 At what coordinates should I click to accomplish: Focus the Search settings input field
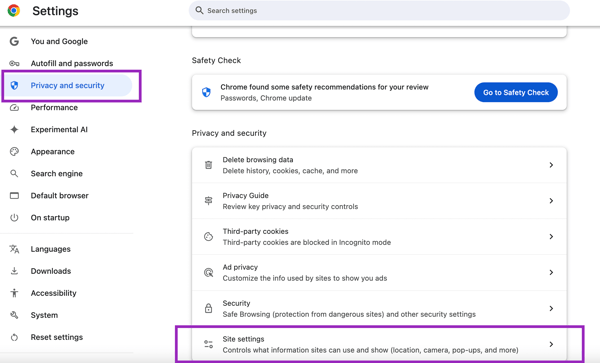[x=379, y=10]
